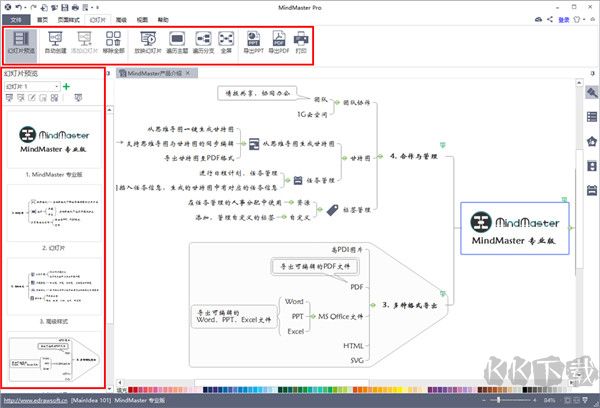Switch to the 首页 home tab
This screenshot has height=408, width=600.
click(42, 20)
